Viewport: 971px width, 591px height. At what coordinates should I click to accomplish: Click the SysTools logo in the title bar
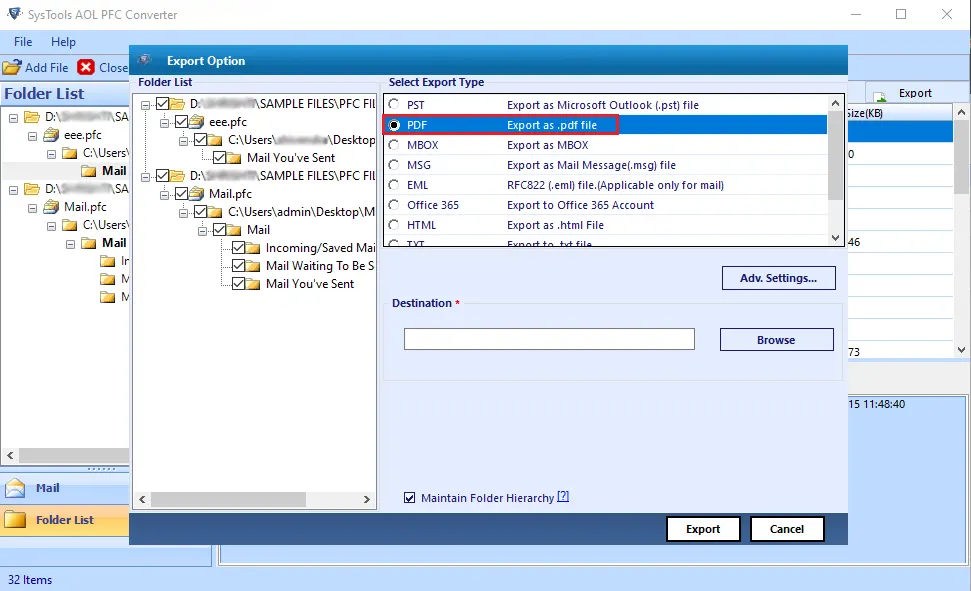15,14
